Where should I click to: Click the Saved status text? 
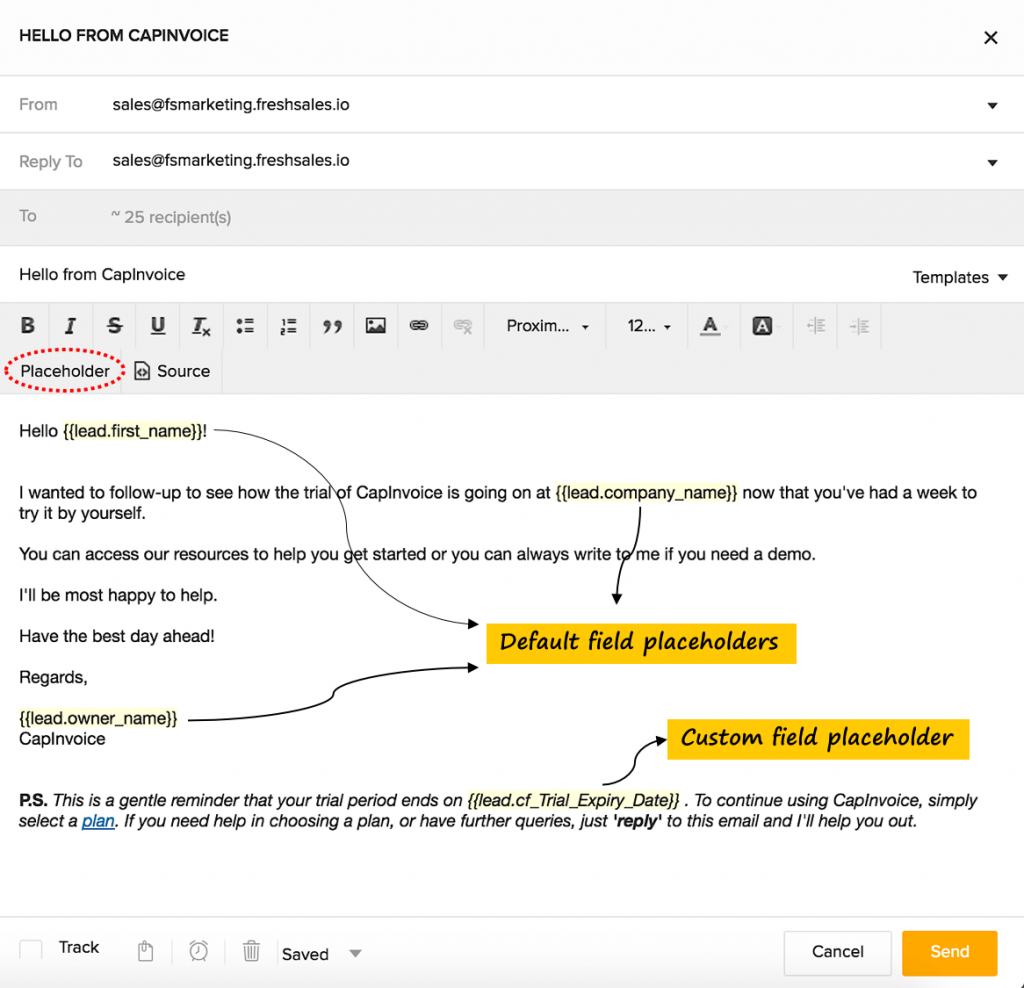[305, 954]
